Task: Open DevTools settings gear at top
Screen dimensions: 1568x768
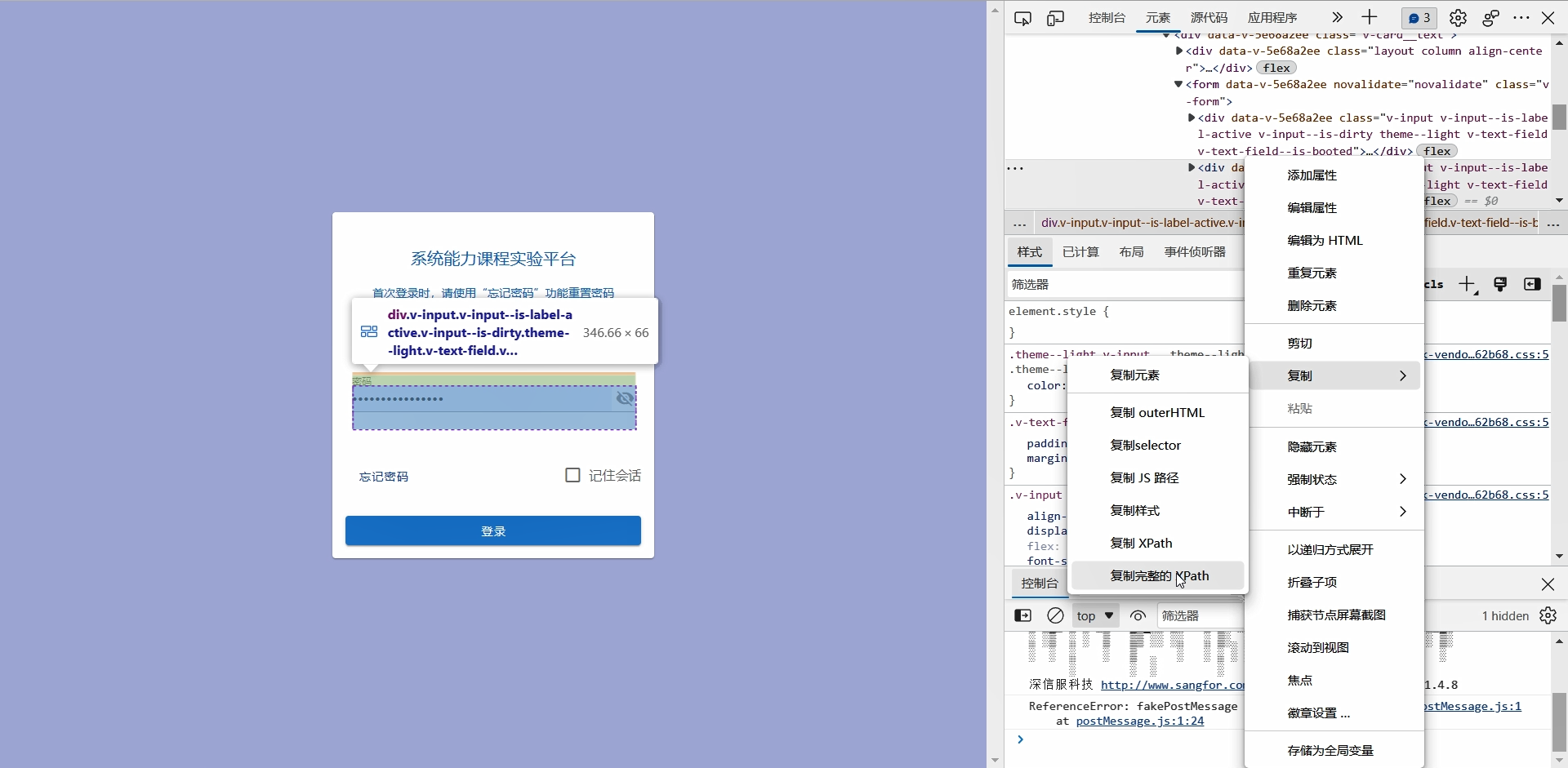Action: (1458, 18)
